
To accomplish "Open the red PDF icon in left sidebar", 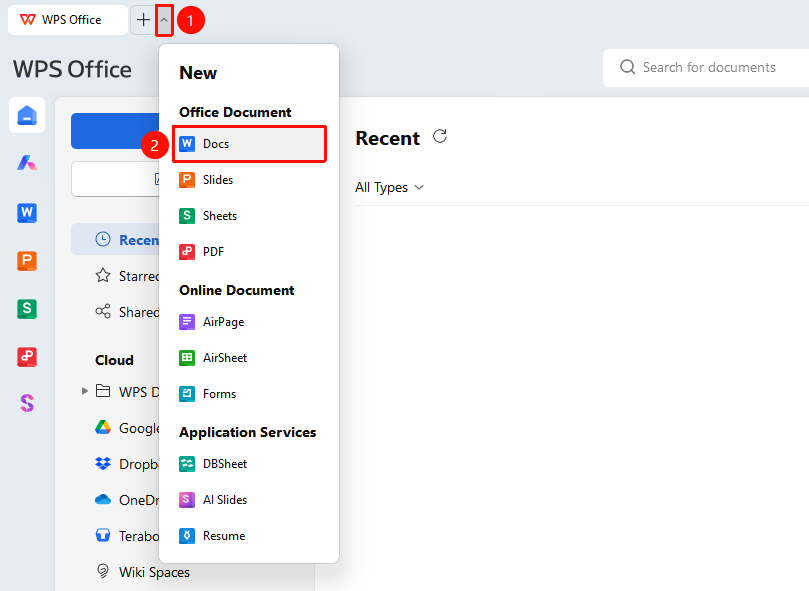I will tap(27, 357).
